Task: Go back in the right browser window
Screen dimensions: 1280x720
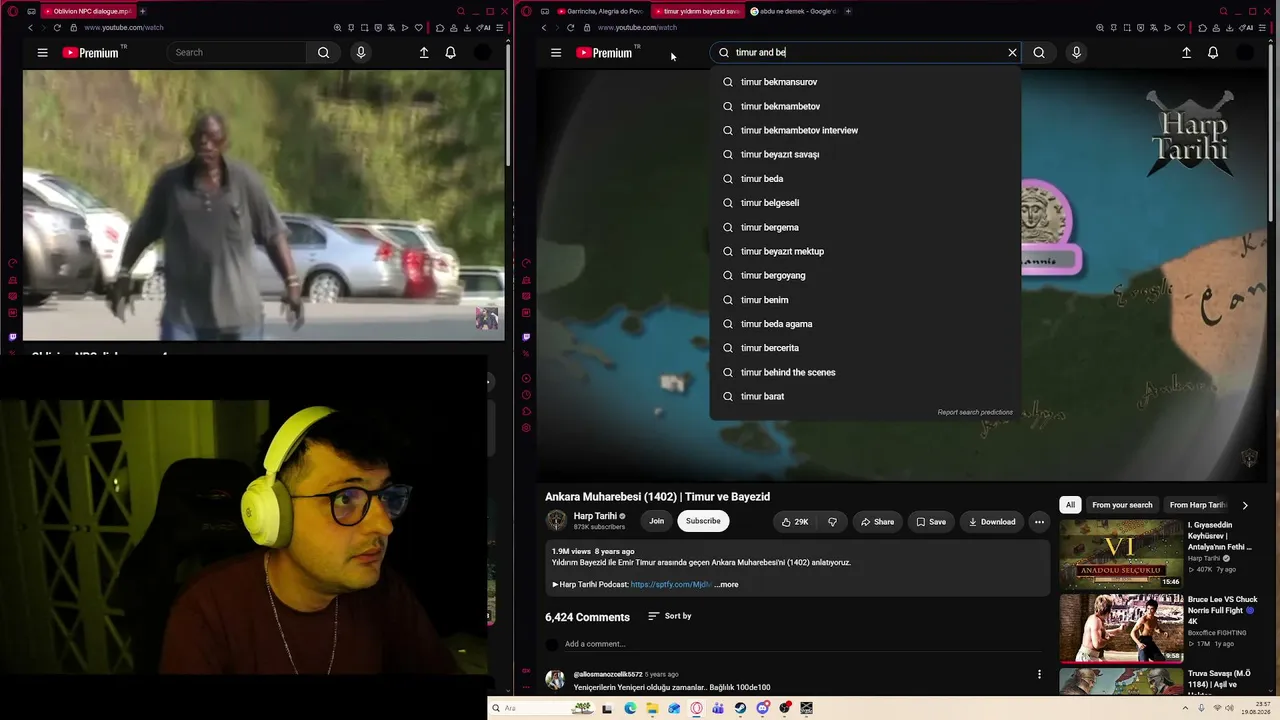Action: click(544, 28)
